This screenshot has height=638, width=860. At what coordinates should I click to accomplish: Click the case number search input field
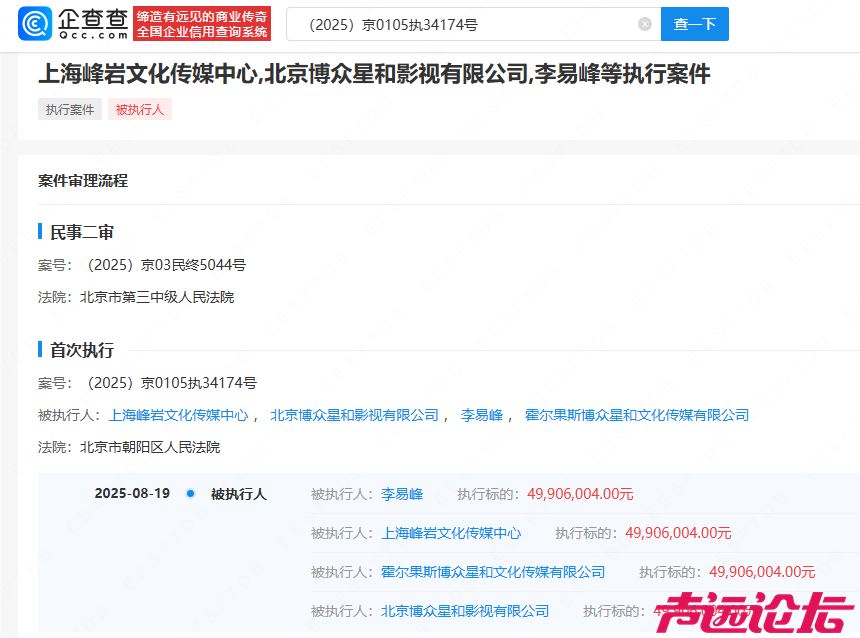[x=450, y=23]
